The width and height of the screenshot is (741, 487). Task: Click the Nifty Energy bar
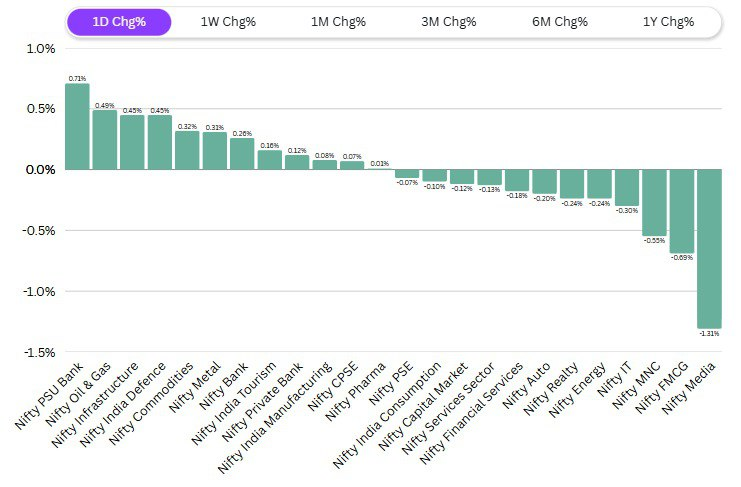(599, 184)
